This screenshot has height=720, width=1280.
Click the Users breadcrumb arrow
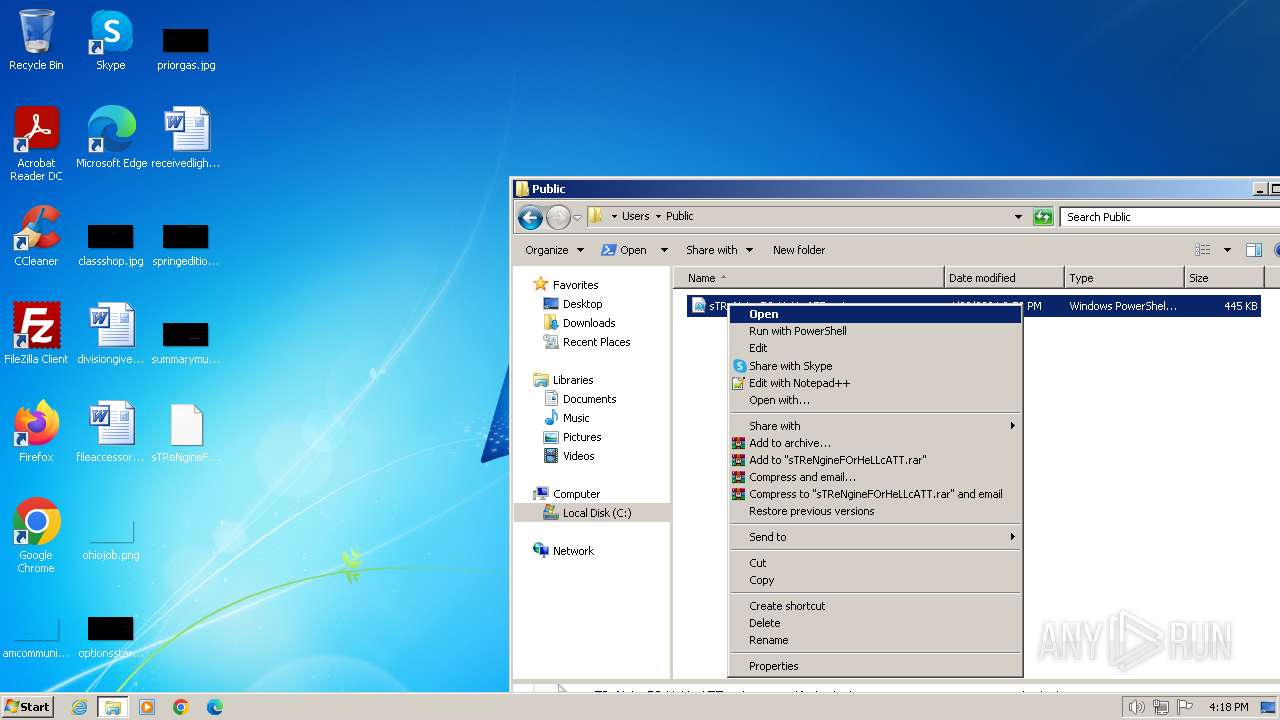click(658, 216)
